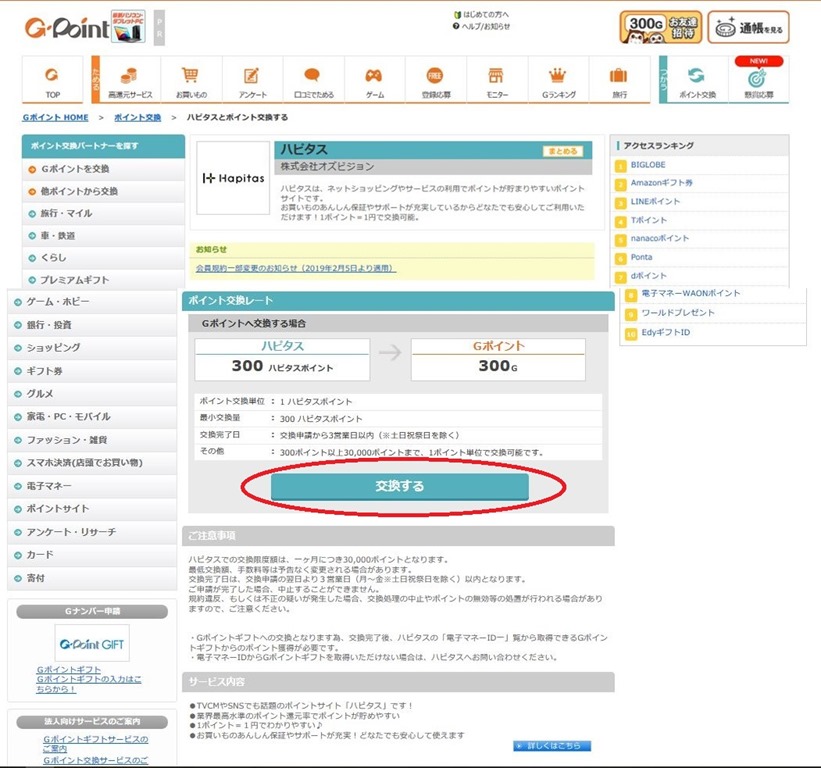Open ゲーム controller icon in top nav
The width and height of the screenshot is (821, 768).
pos(374,80)
